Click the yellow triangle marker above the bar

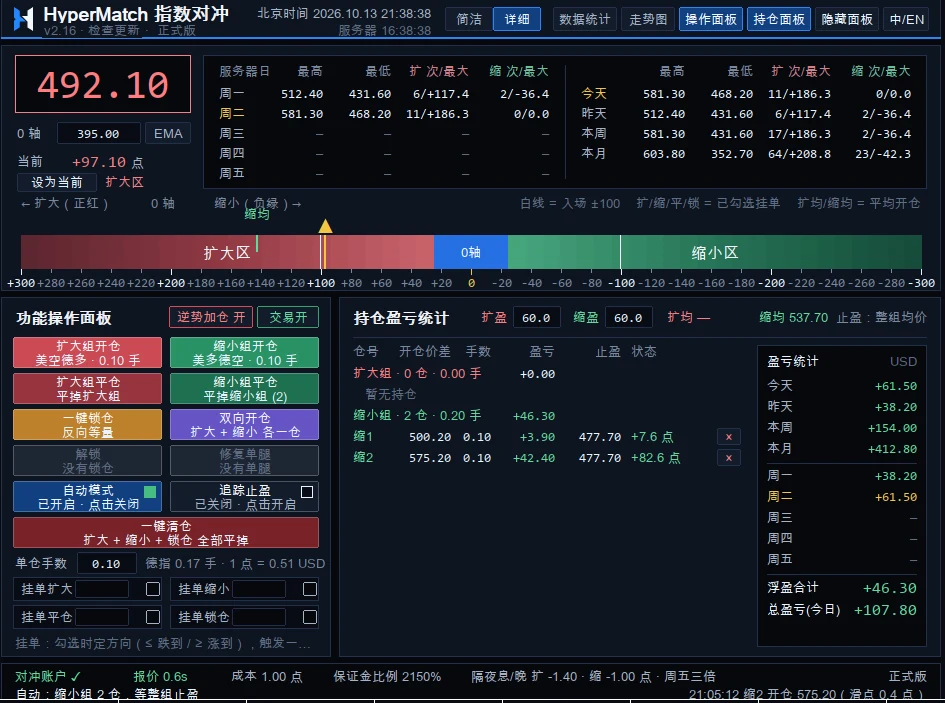point(325,226)
